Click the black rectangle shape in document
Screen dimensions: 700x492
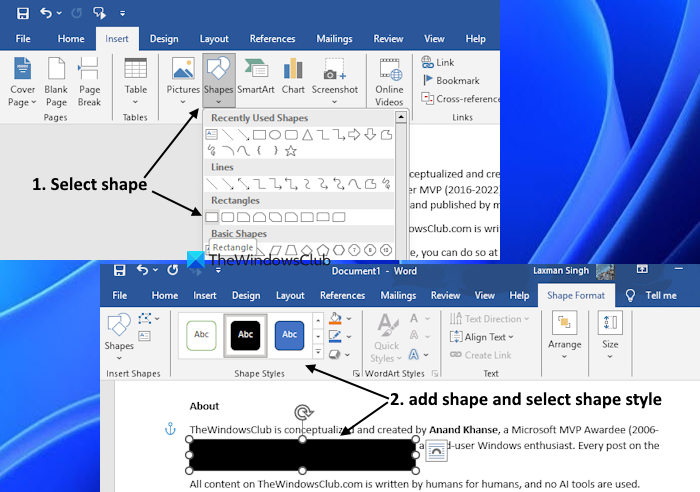tap(302, 454)
